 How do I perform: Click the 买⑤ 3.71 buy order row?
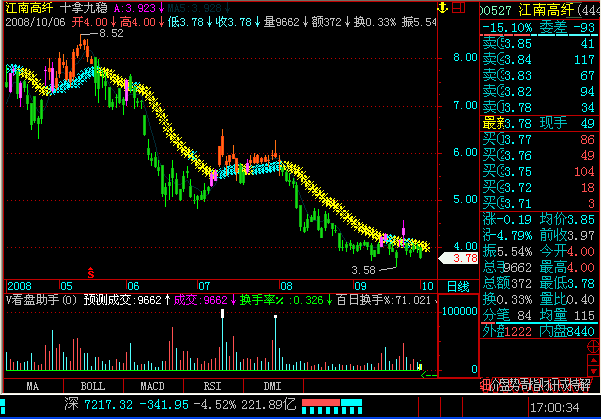pyautogui.click(x=539, y=204)
